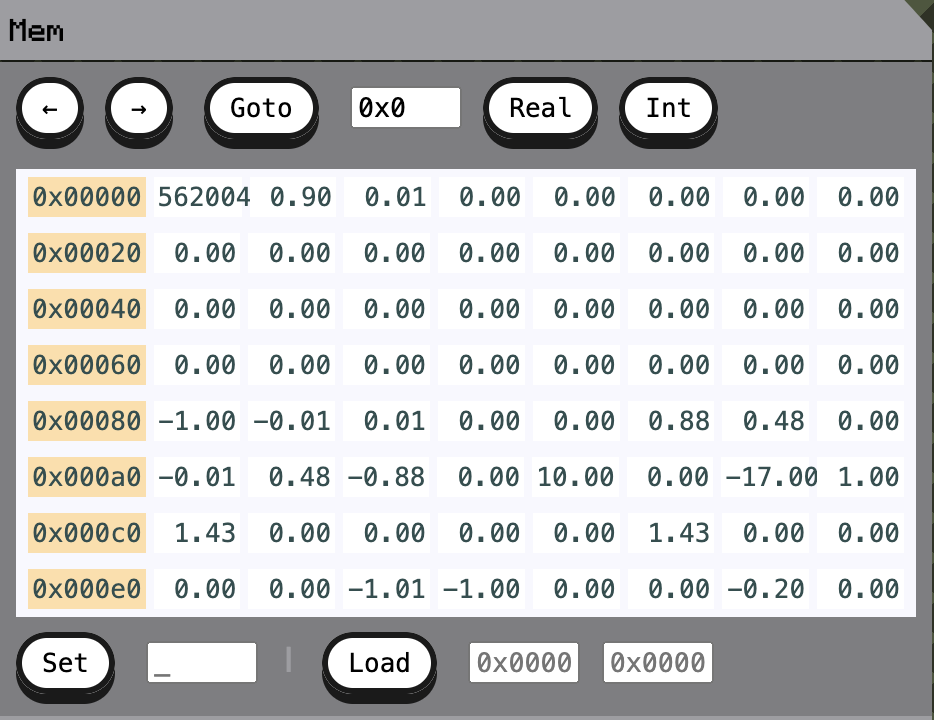Click the 0x0 address input field
This screenshot has width=934, height=720.
coord(405,108)
